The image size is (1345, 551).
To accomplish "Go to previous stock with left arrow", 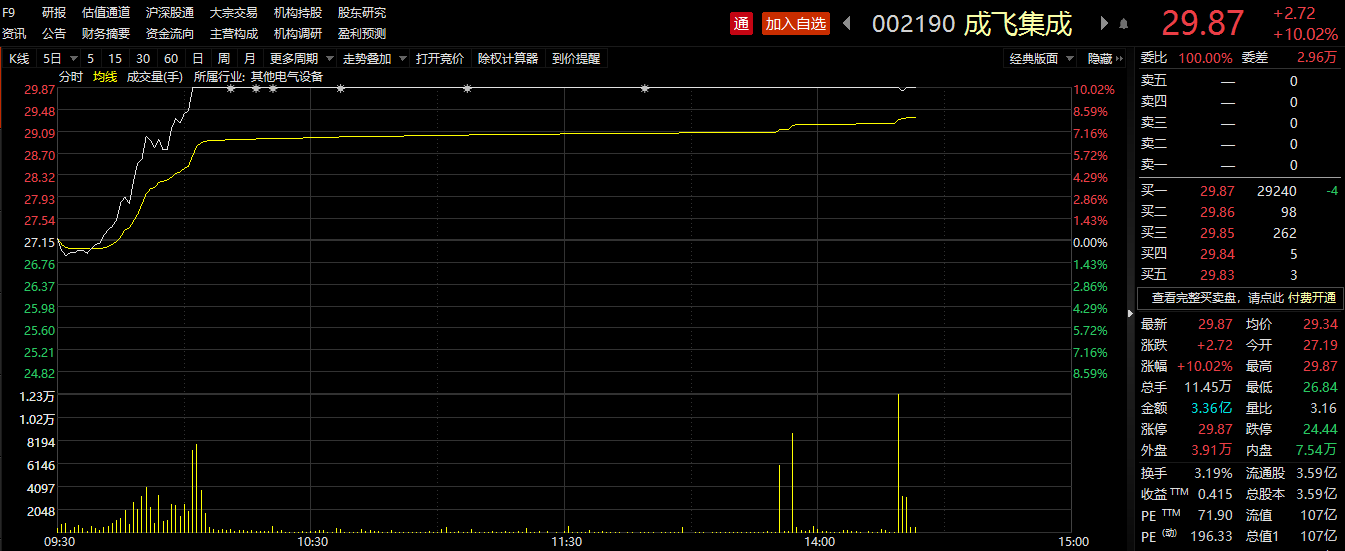I will [846, 23].
